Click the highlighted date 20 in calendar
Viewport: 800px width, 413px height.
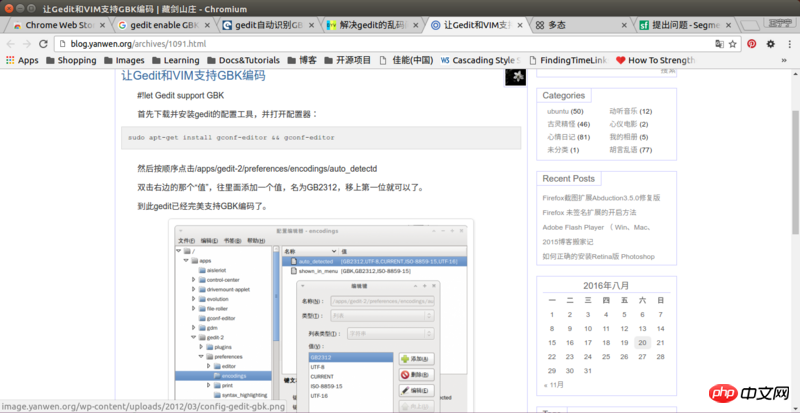coord(642,343)
